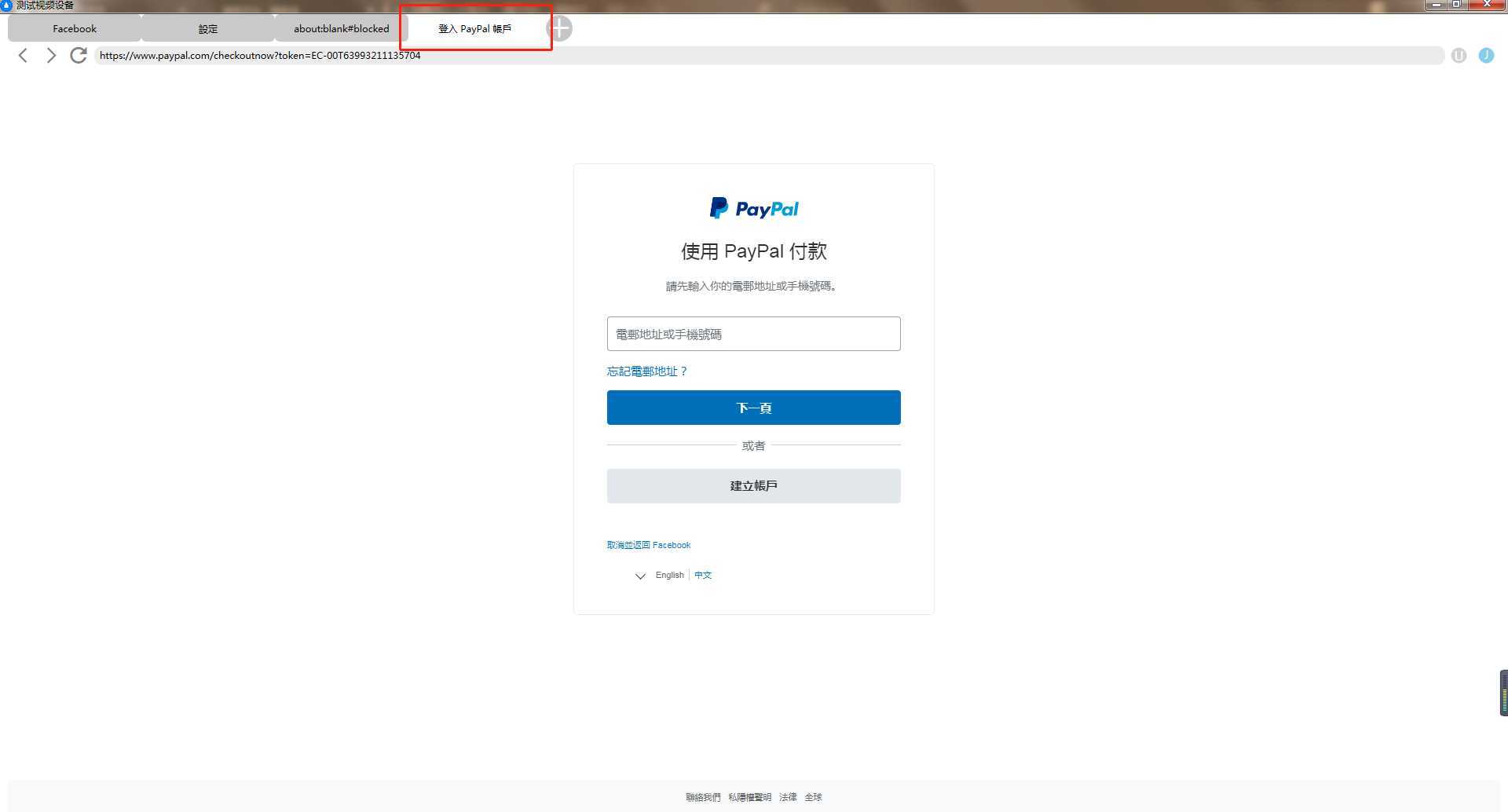Click 取消並返回 Facebook link
Image resolution: width=1508 pixels, height=812 pixels.
tap(649, 545)
